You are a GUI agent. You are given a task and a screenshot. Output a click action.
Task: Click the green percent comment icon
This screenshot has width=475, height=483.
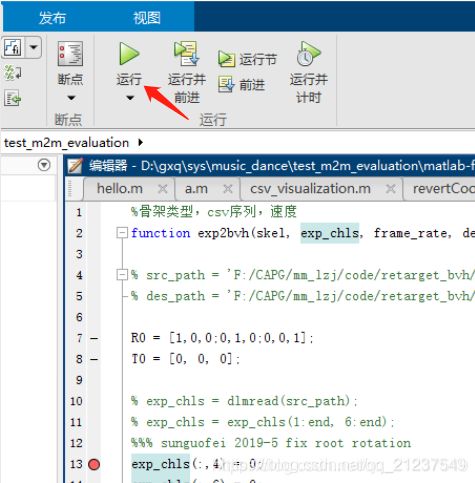pos(13,73)
